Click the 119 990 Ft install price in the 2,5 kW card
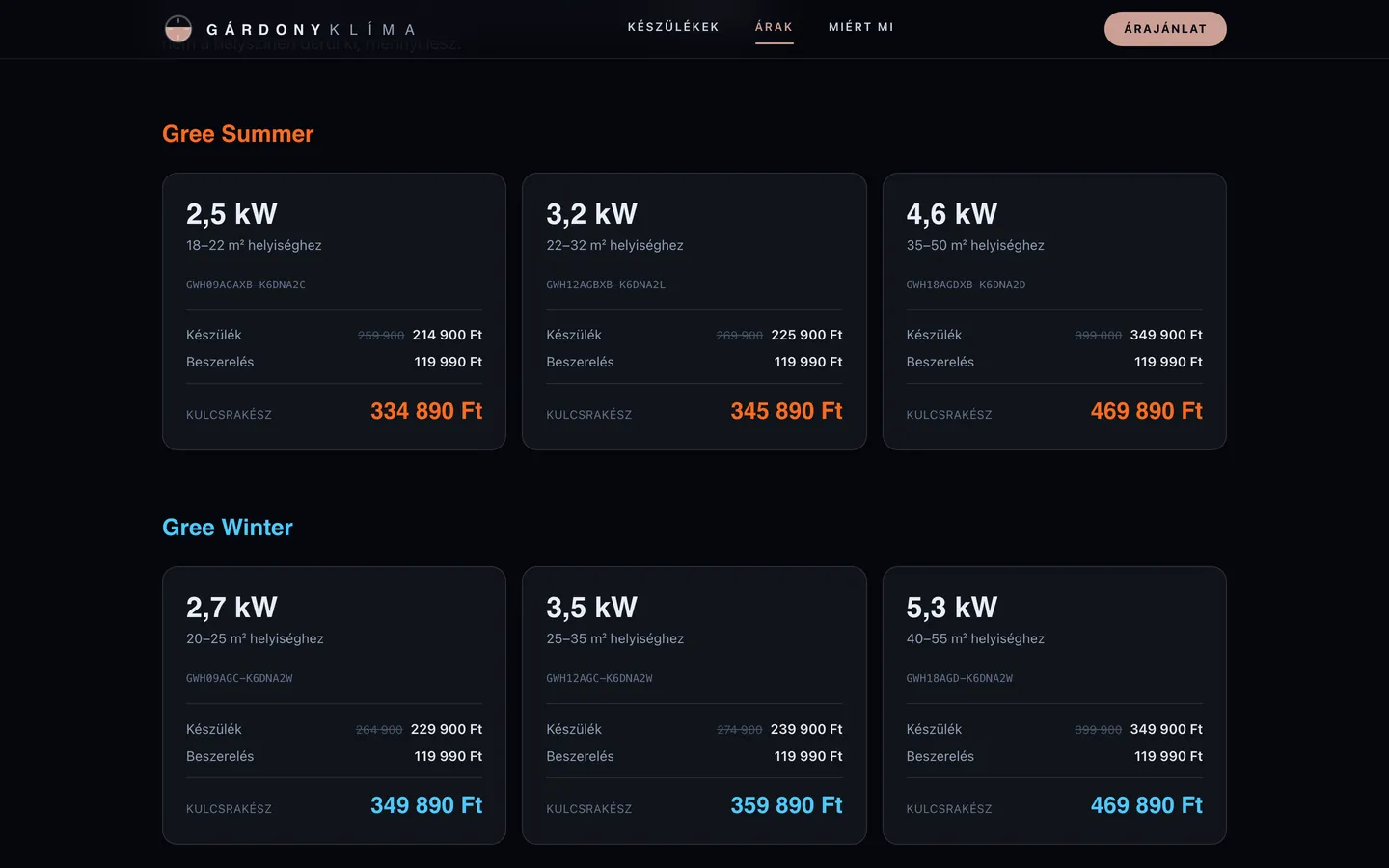Viewport: 1389px width, 868px height. (449, 362)
